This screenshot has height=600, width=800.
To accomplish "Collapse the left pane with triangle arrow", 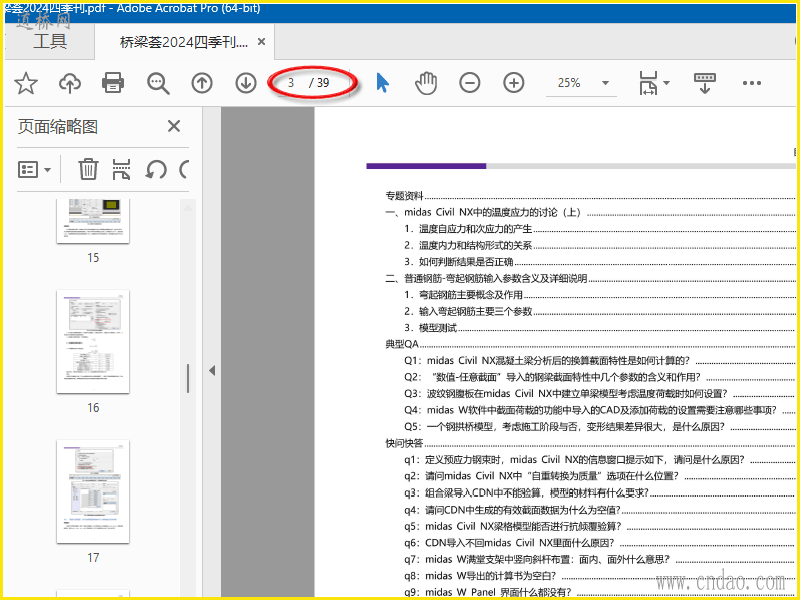I will tap(212, 371).
